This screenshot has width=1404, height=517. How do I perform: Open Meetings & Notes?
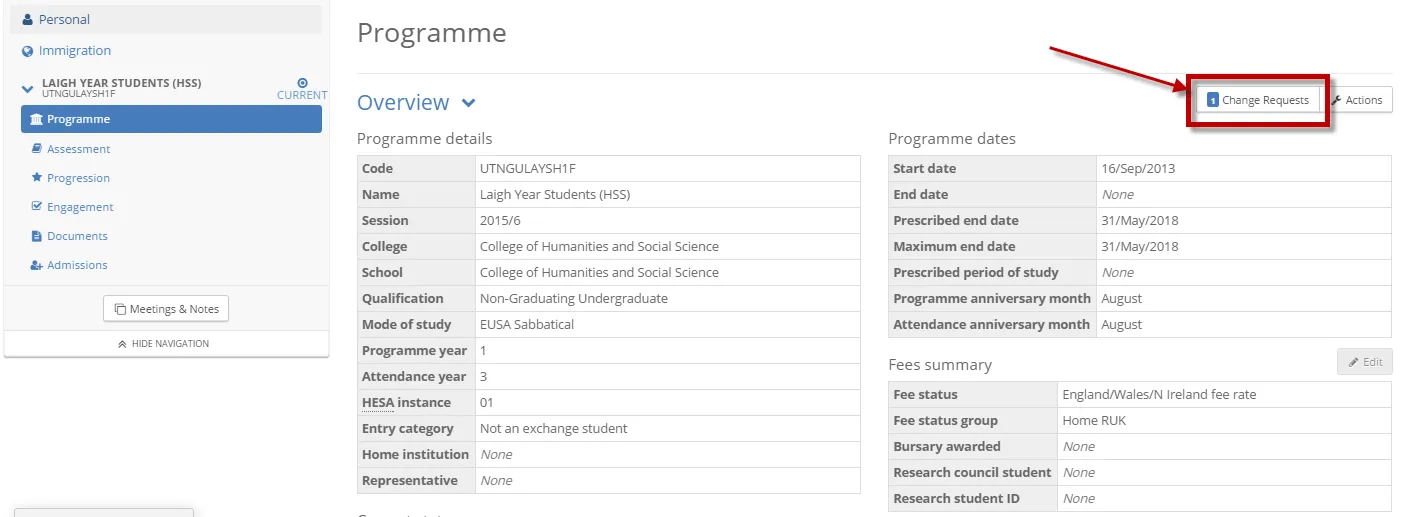pos(166,309)
